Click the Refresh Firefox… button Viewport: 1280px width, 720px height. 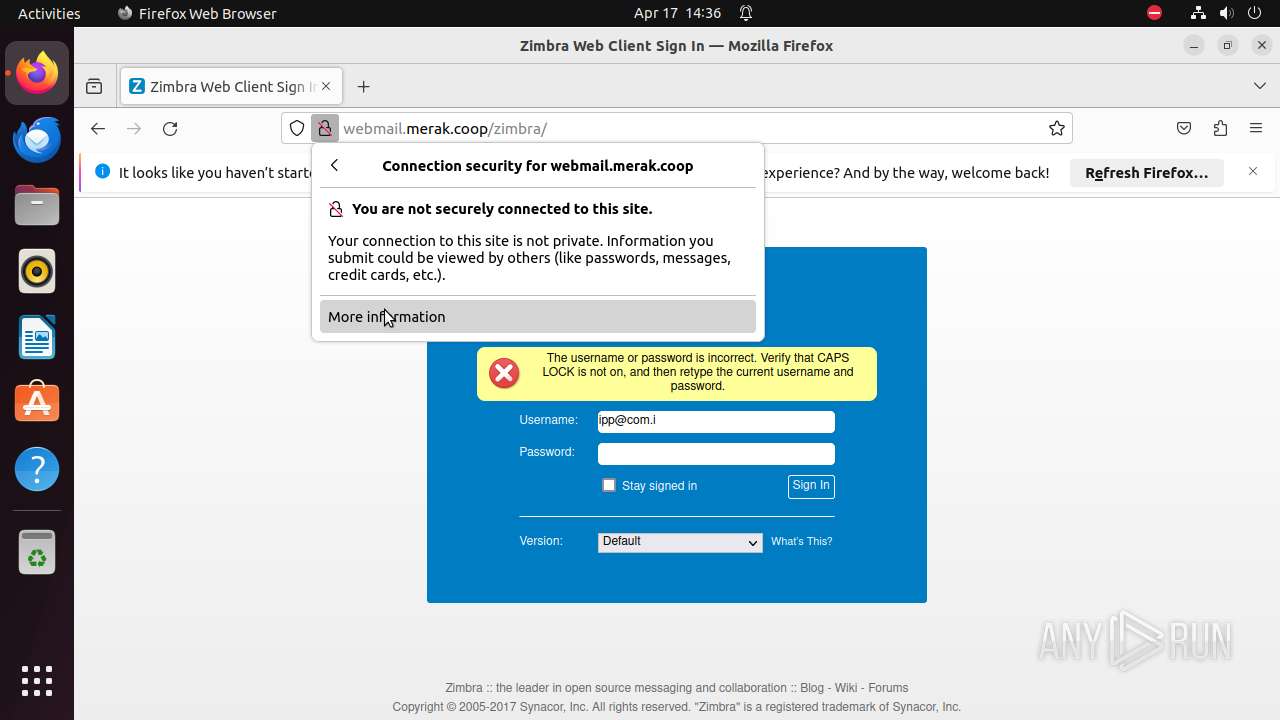[1146, 172]
